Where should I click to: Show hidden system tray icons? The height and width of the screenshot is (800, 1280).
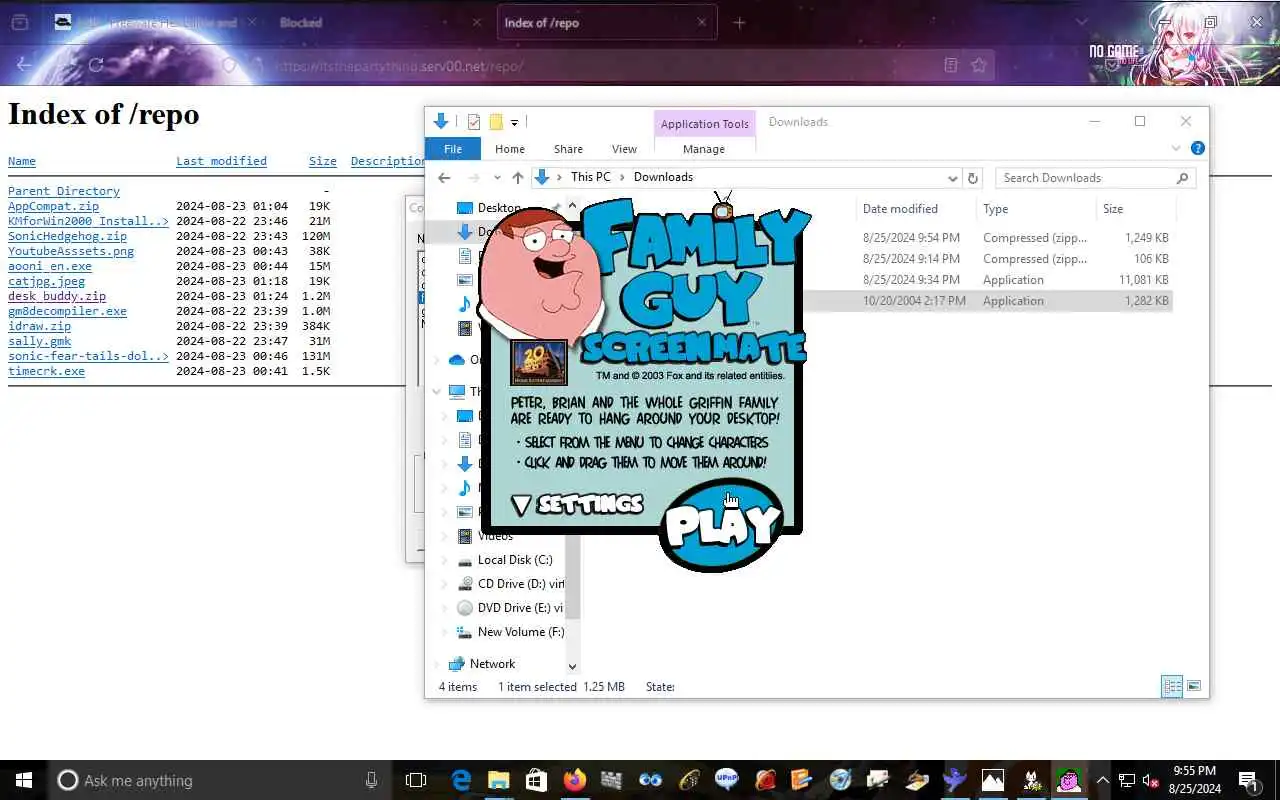pyautogui.click(x=1102, y=780)
